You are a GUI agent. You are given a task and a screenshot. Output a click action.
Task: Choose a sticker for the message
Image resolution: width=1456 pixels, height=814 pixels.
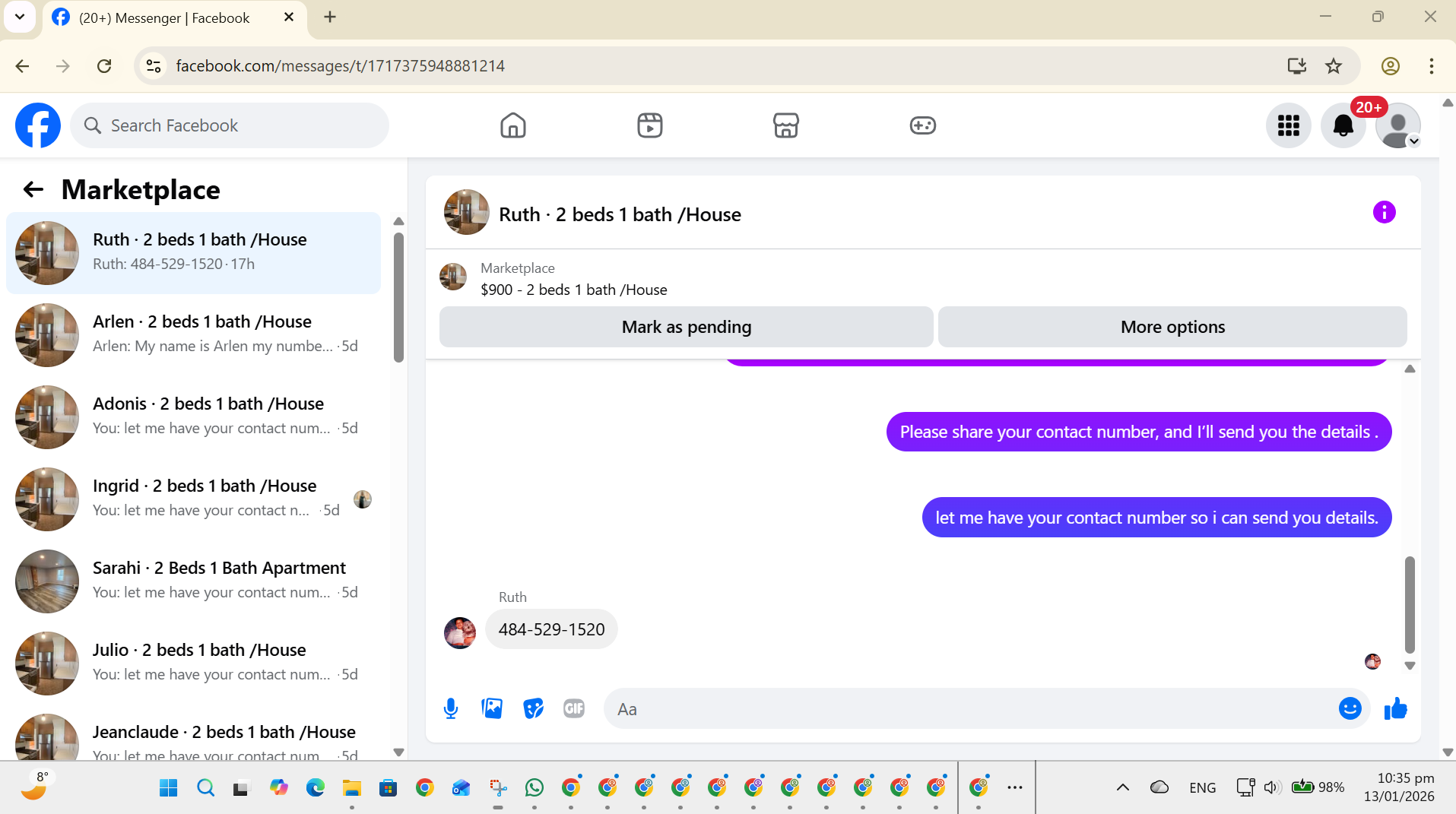tap(534, 708)
